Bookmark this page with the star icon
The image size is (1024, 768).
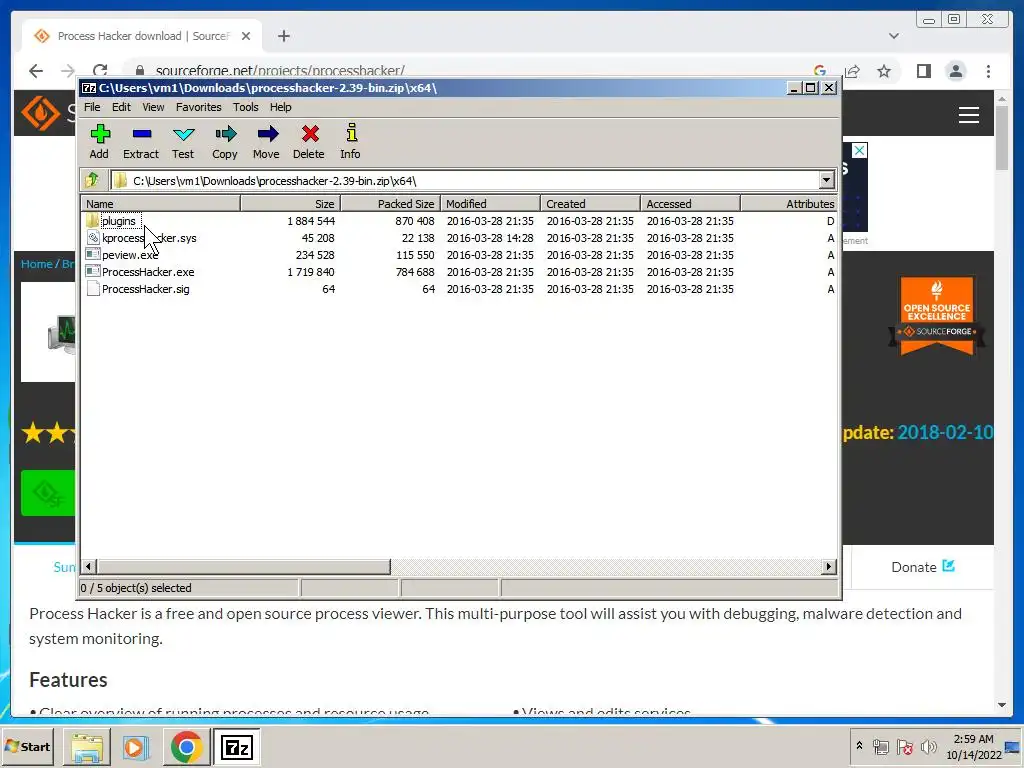[884, 71]
